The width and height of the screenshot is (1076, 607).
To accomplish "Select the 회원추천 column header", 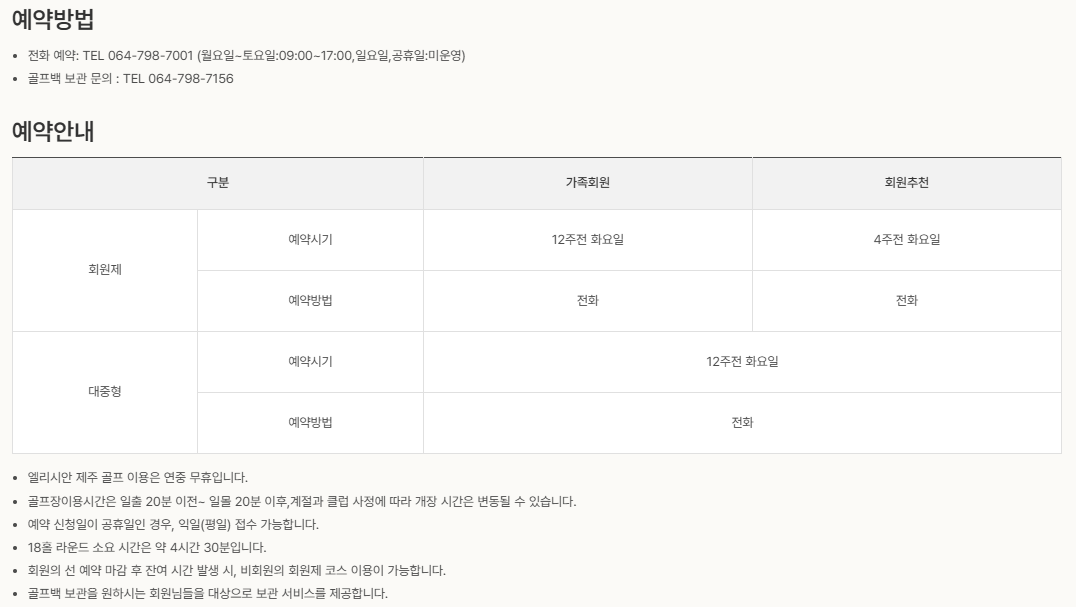I will click(x=906, y=183).
